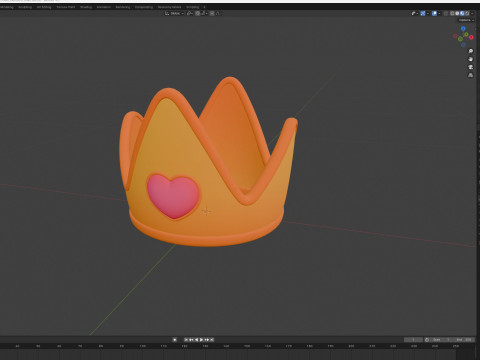Switch to the Scripting workspace tab
The height and width of the screenshot is (360, 480).
pos(192,7)
